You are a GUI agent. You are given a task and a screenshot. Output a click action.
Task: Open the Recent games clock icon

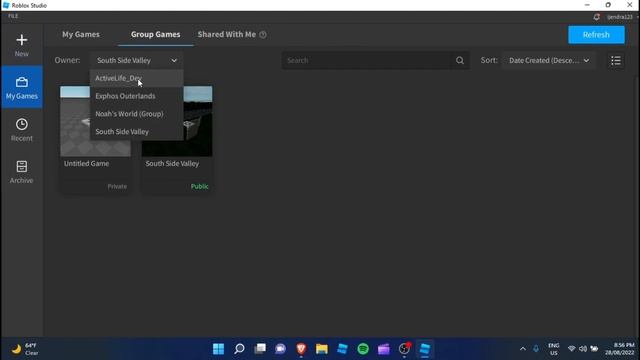pos(22,124)
